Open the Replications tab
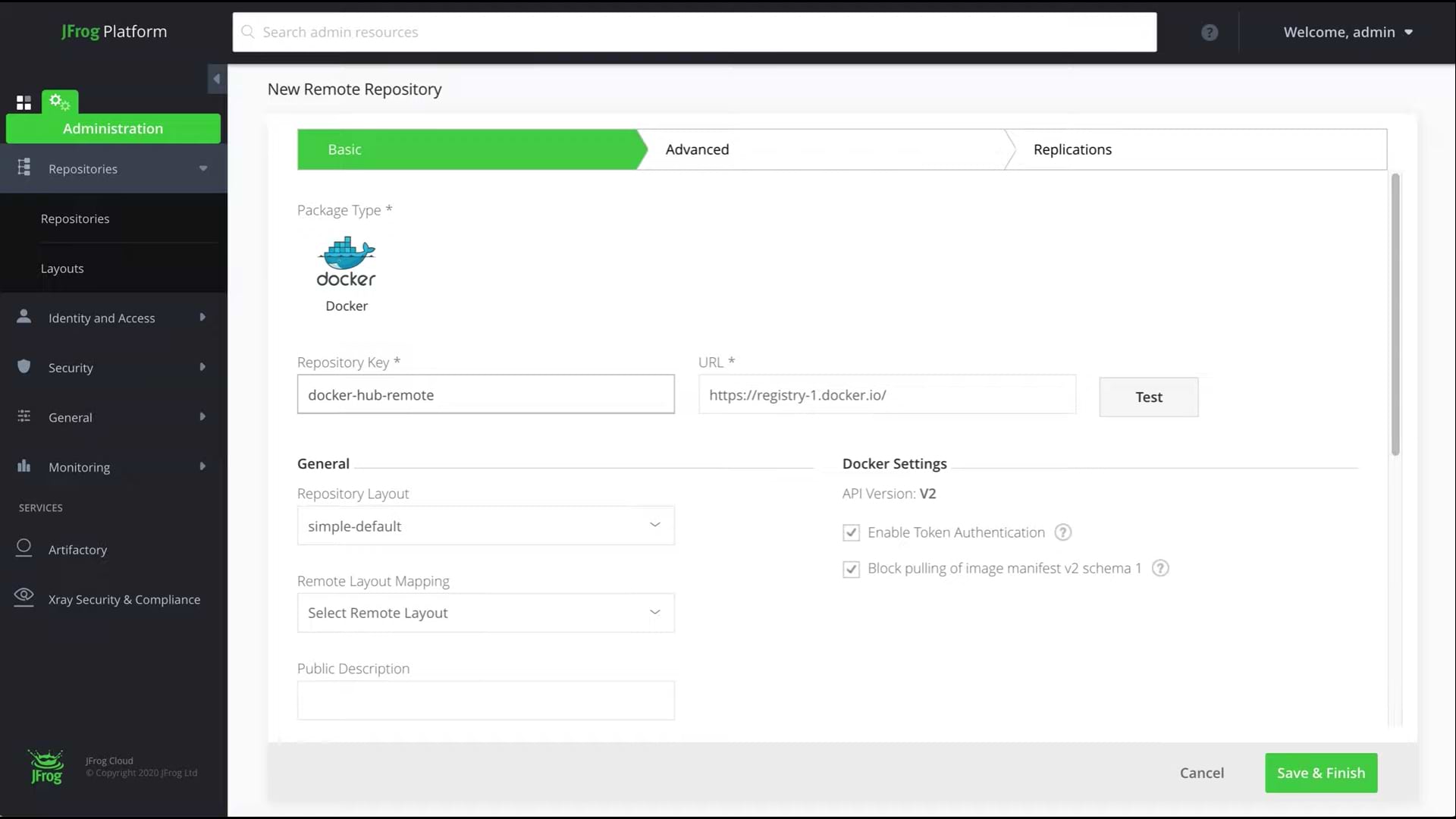 click(1072, 149)
